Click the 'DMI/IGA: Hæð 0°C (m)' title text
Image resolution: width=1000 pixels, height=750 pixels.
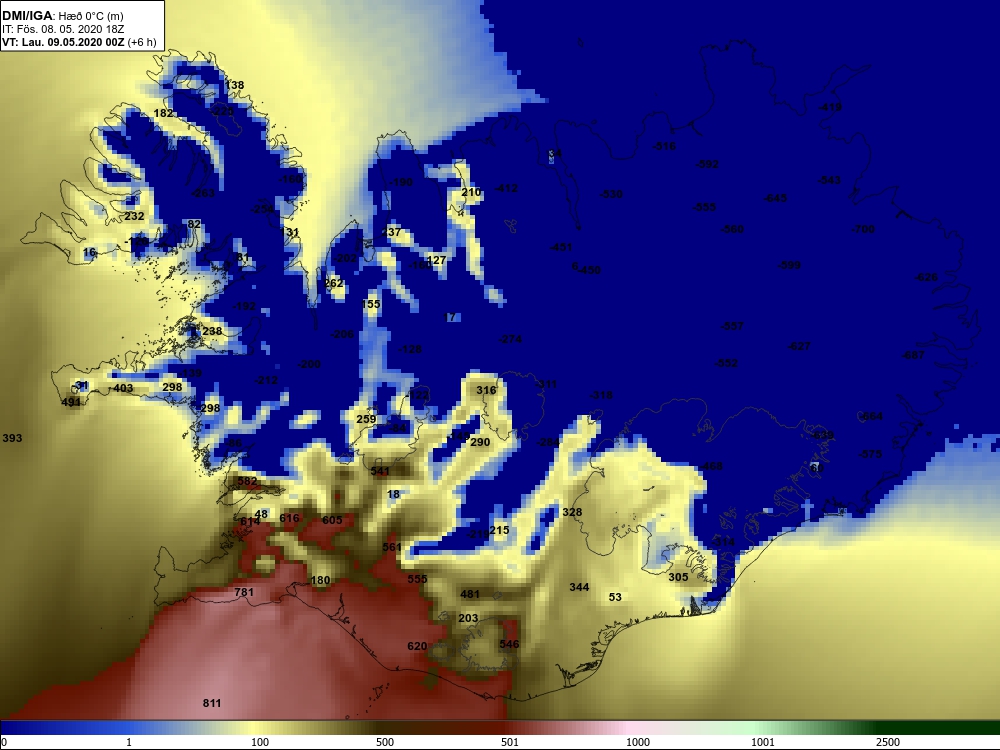click(62, 16)
